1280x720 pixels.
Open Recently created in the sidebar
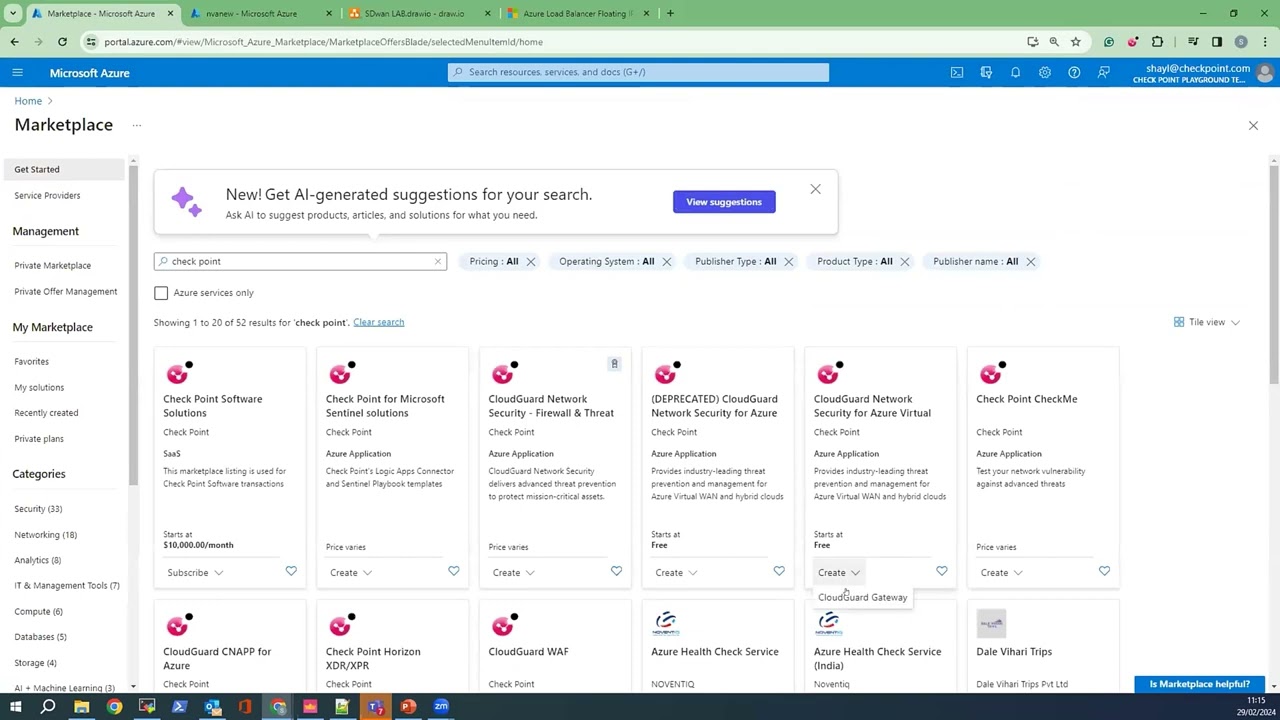coord(46,412)
